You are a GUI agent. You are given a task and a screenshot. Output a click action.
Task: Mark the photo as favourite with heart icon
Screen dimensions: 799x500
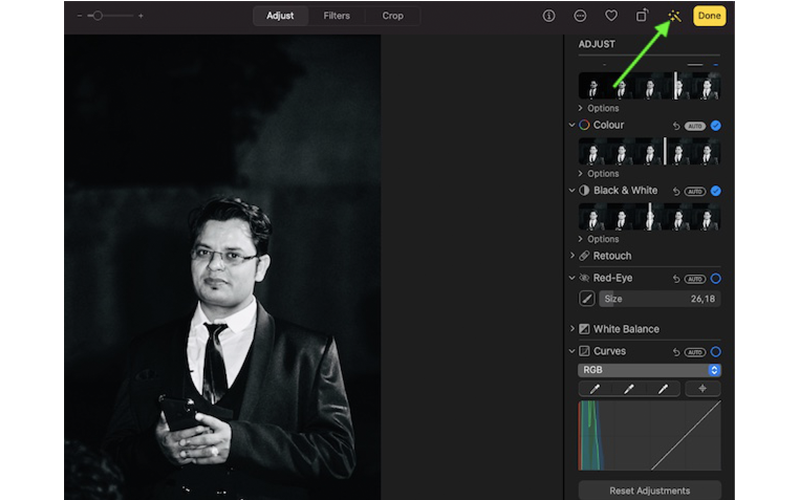tap(611, 16)
